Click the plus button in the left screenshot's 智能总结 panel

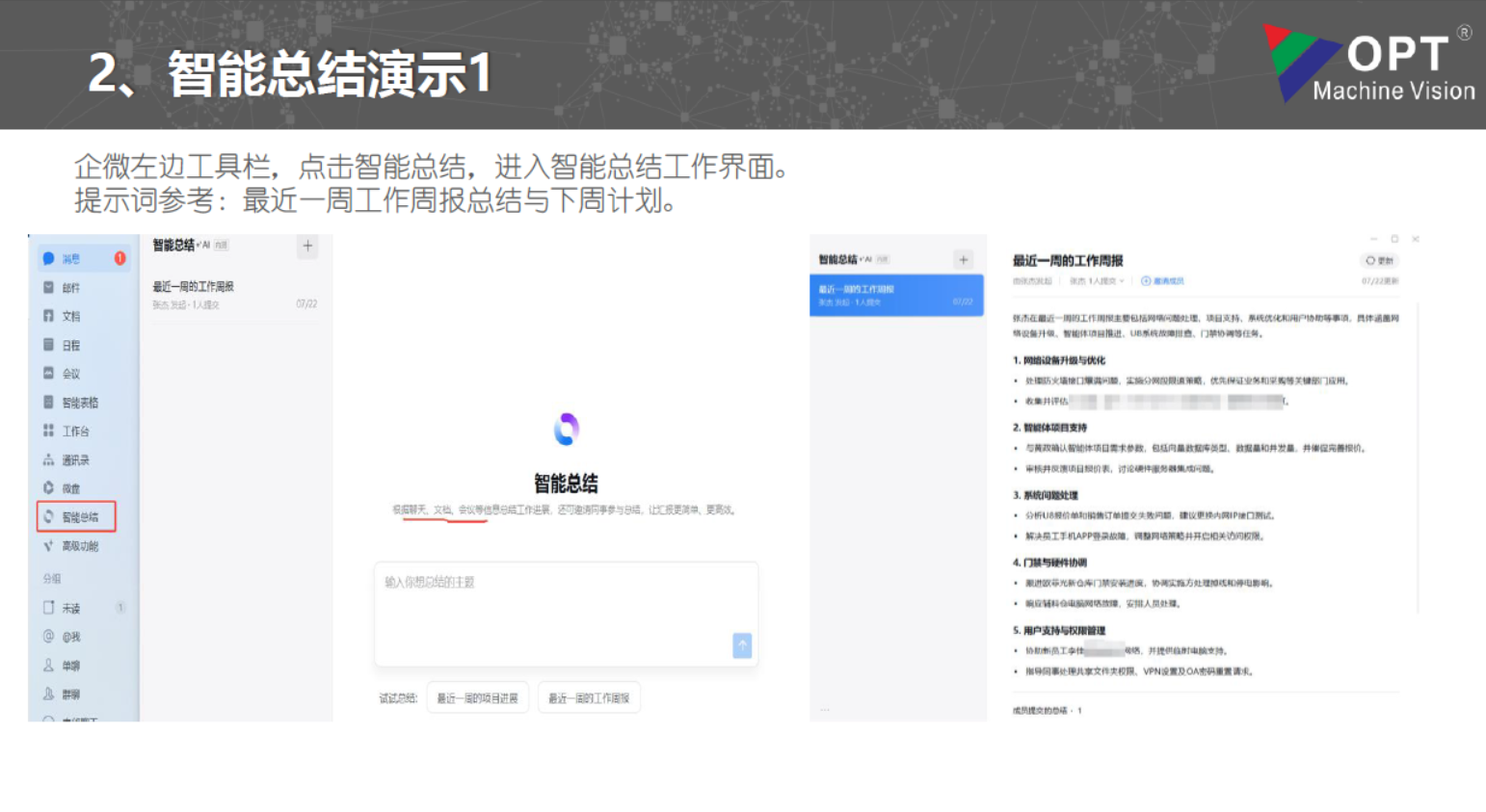click(x=307, y=246)
